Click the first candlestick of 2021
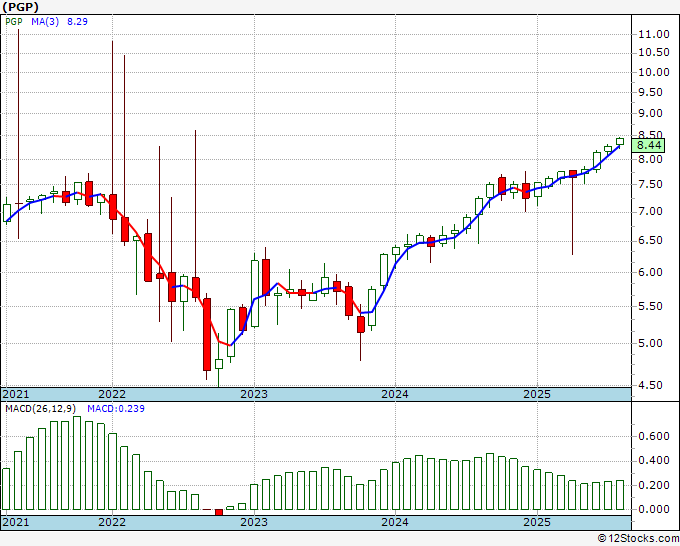This screenshot has width=680, height=546. pos(7,213)
